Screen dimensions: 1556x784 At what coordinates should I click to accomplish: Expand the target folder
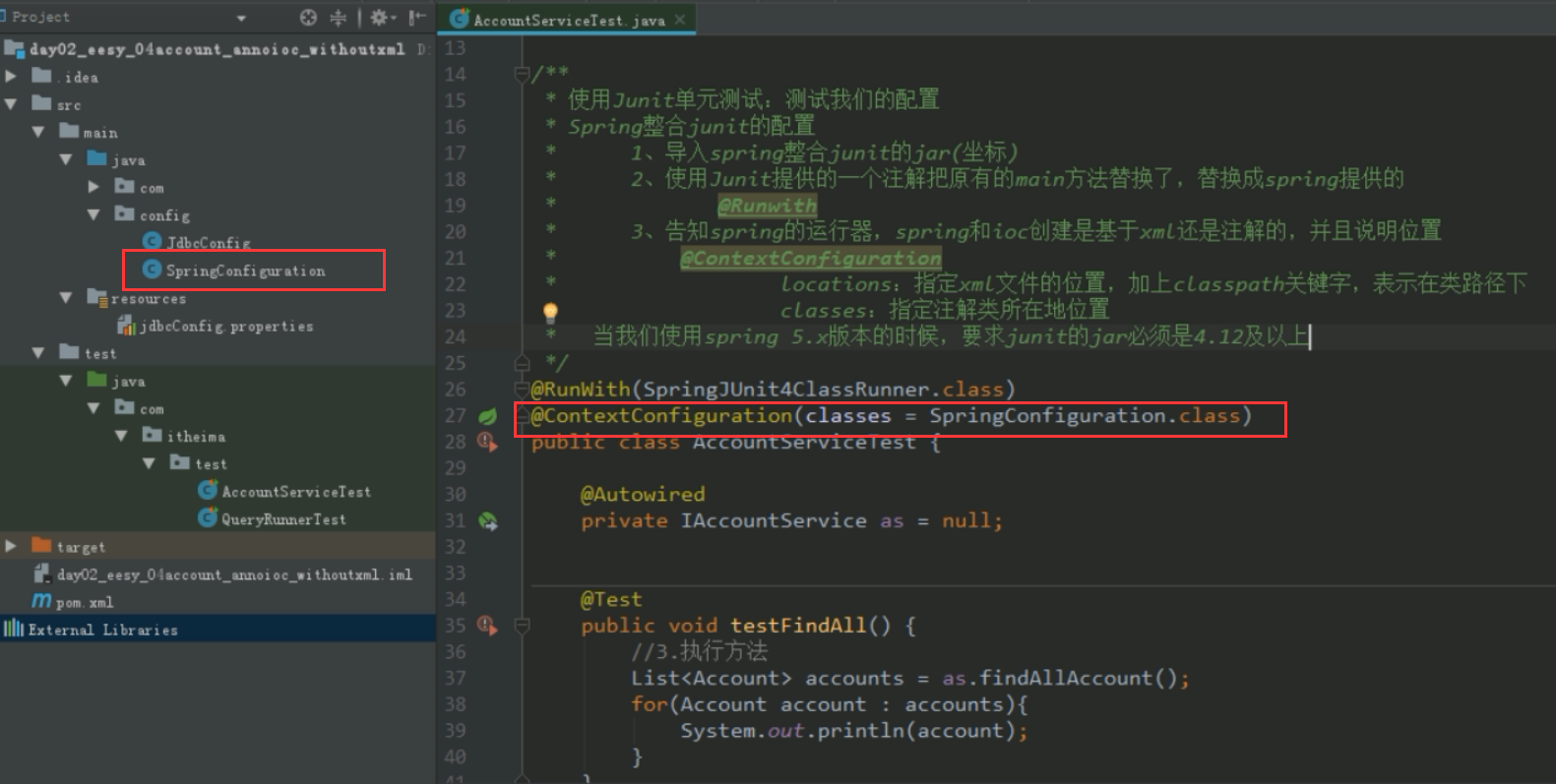point(11,545)
